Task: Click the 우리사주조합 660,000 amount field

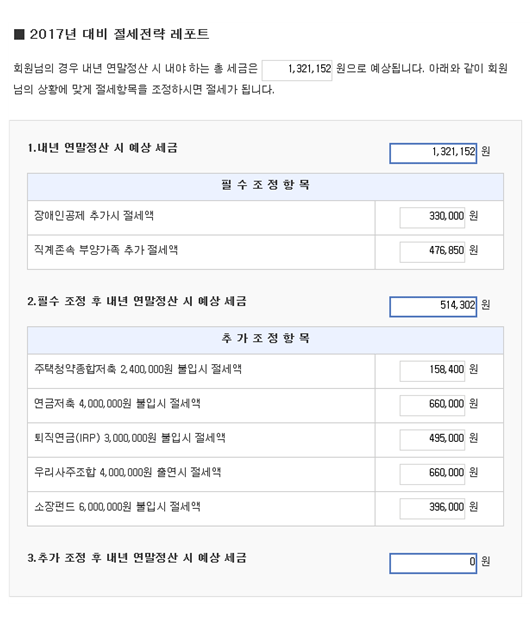Action: tap(432, 474)
